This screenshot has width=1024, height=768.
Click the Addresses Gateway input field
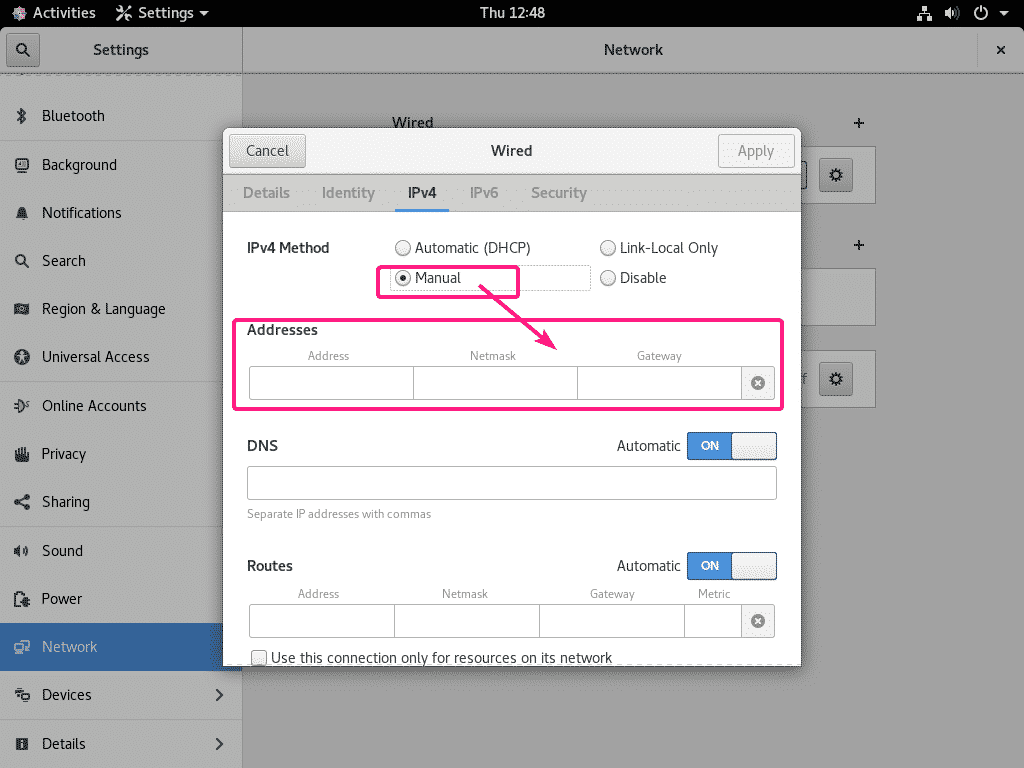660,383
